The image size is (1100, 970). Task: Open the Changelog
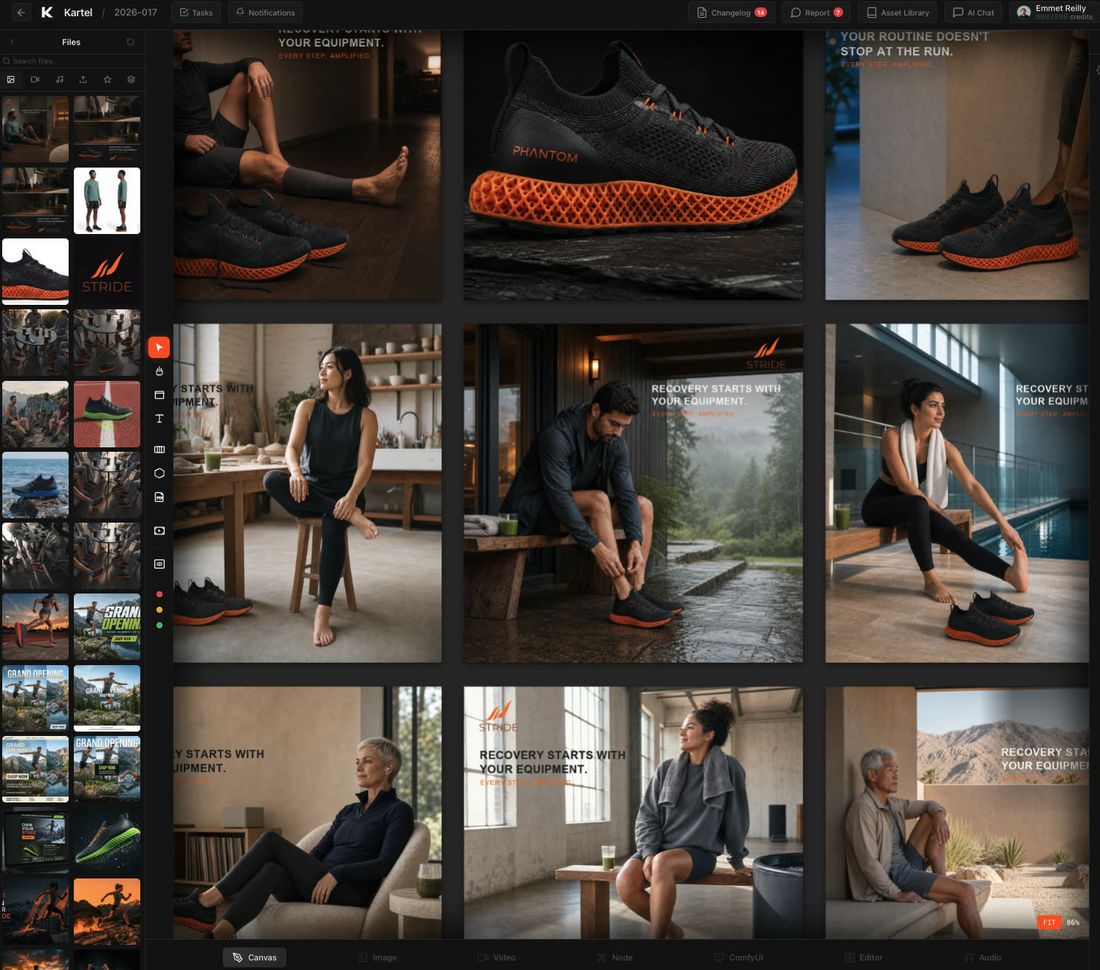[x=731, y=13]
